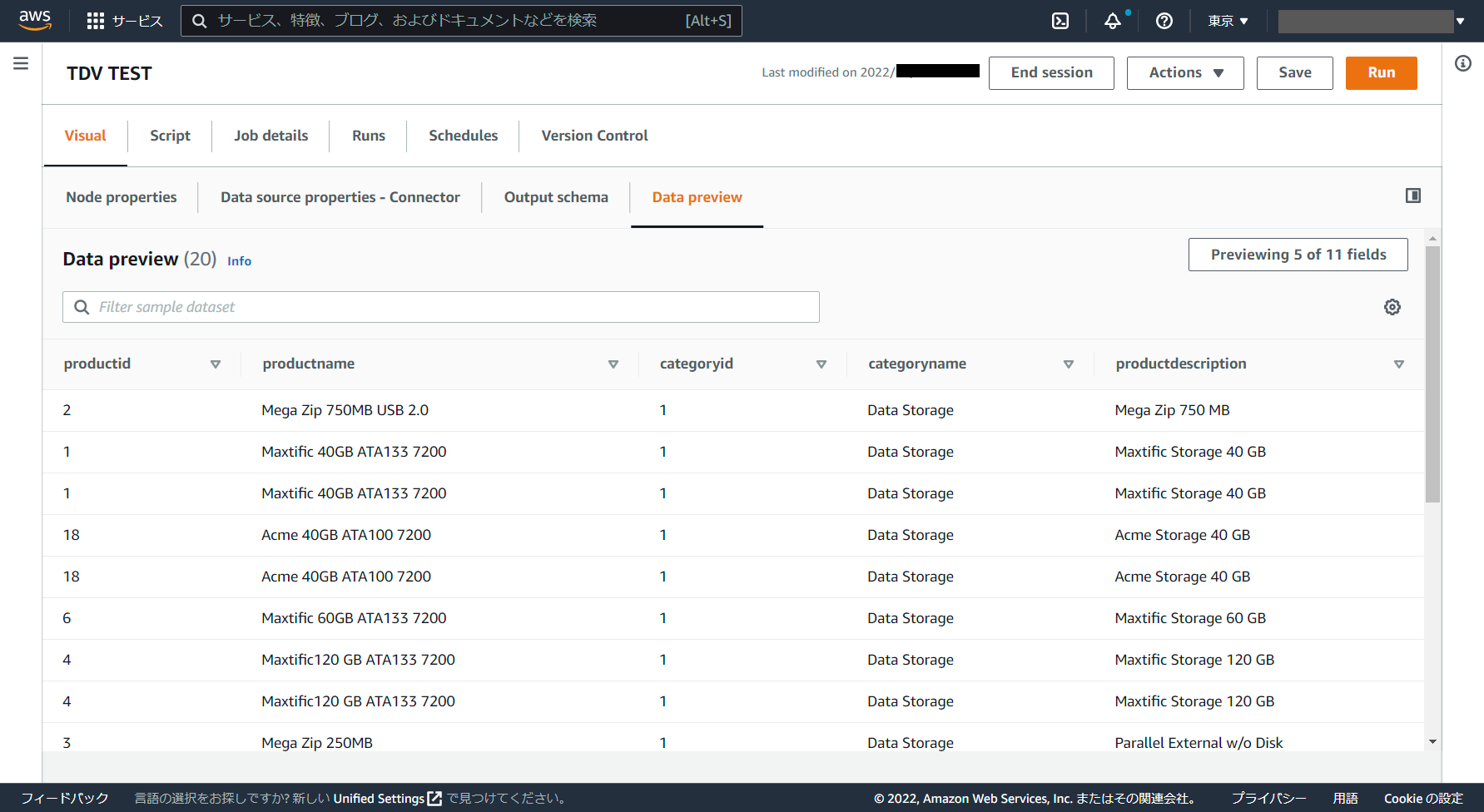Select the Maxtific Storage 60 GB cell
This screenshot has height=812, width=1484.
tap(1190, 618)
